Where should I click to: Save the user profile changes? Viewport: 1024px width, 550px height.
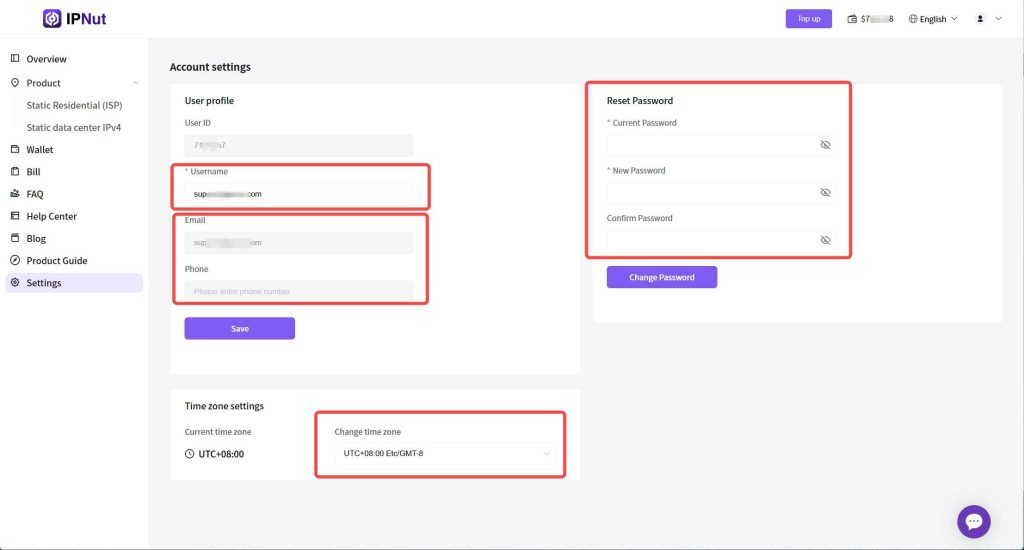point(239,328)
